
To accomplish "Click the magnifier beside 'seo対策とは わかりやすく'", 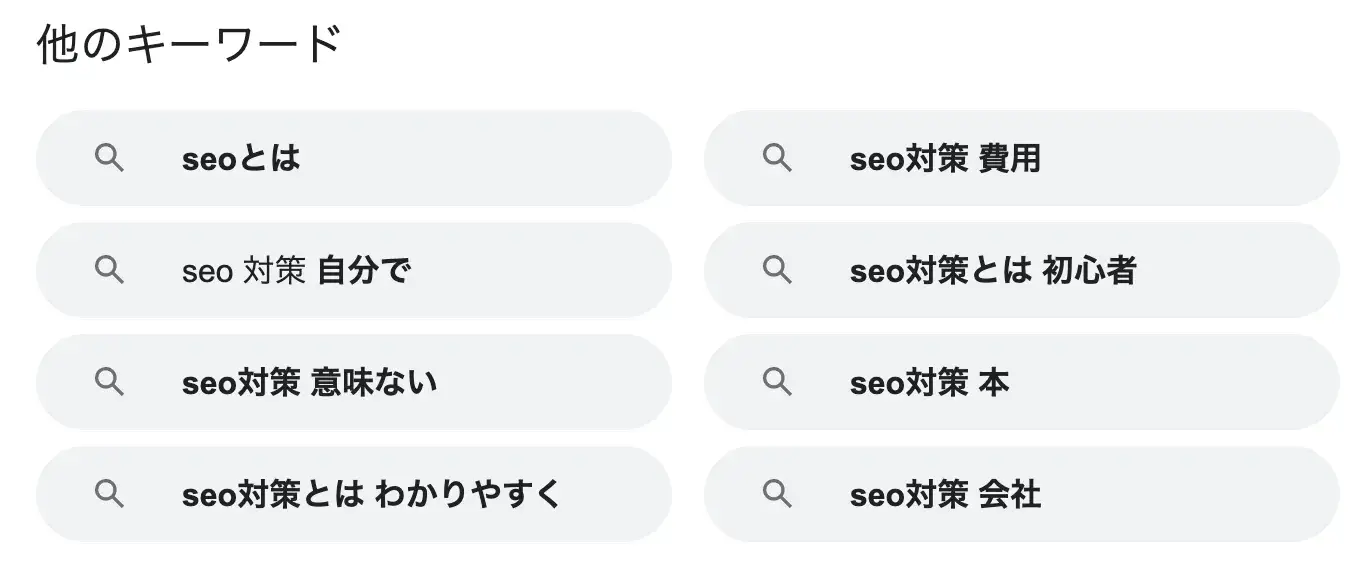I will pyautogui.click(x=109, y=494).
